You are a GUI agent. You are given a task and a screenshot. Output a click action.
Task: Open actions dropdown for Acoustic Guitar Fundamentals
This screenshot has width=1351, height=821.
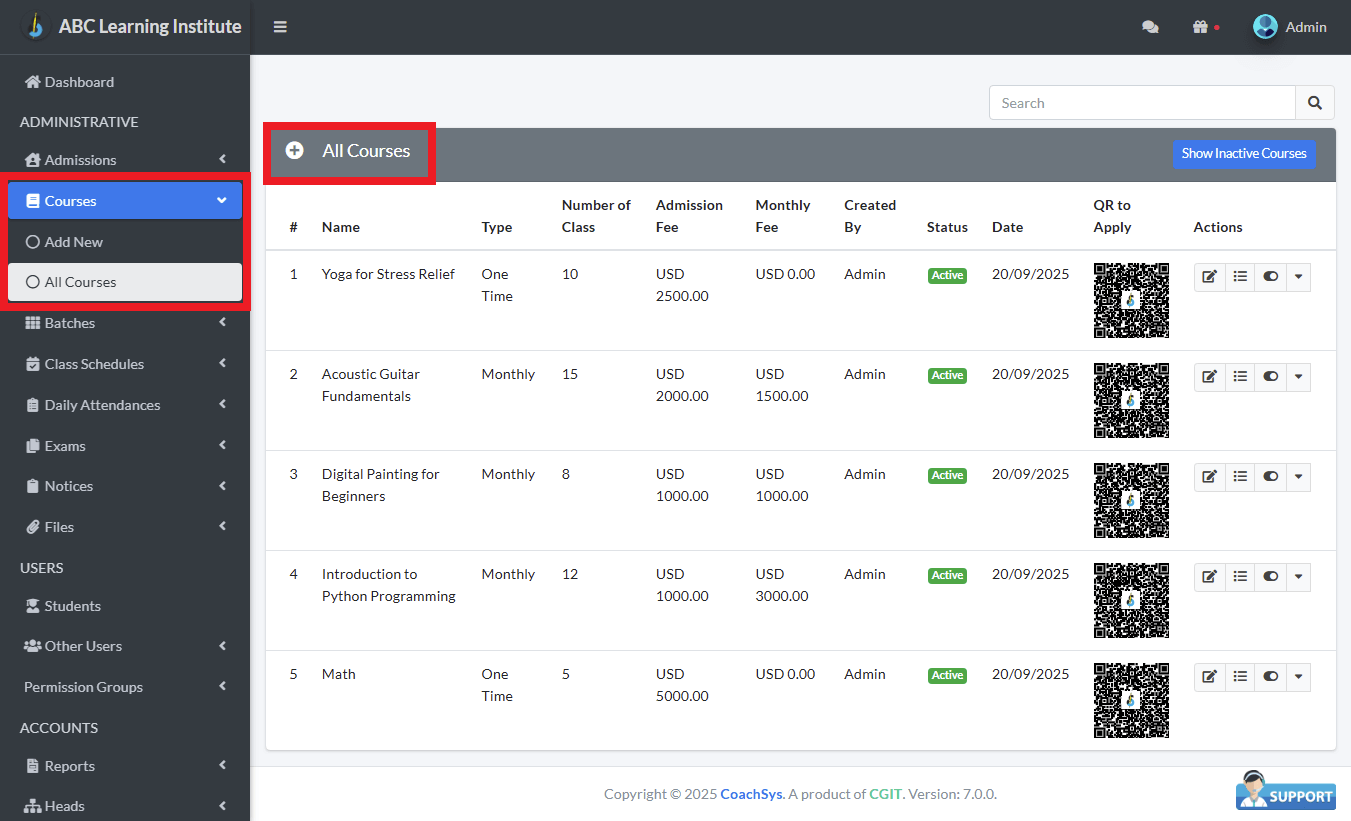1298,377
